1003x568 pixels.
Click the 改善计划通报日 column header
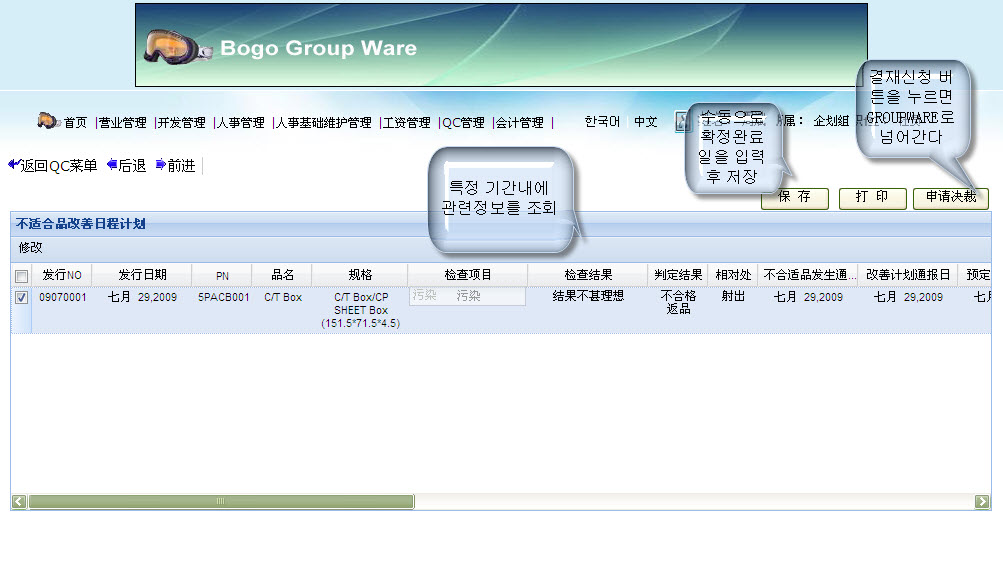coord(908,275)
